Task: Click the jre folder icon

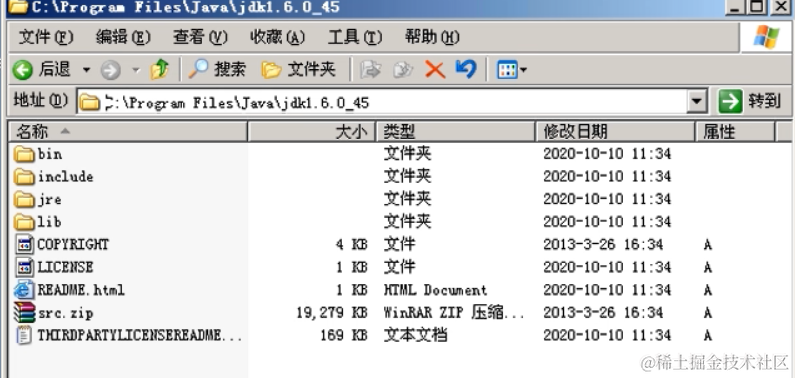Action: point(24,199)
